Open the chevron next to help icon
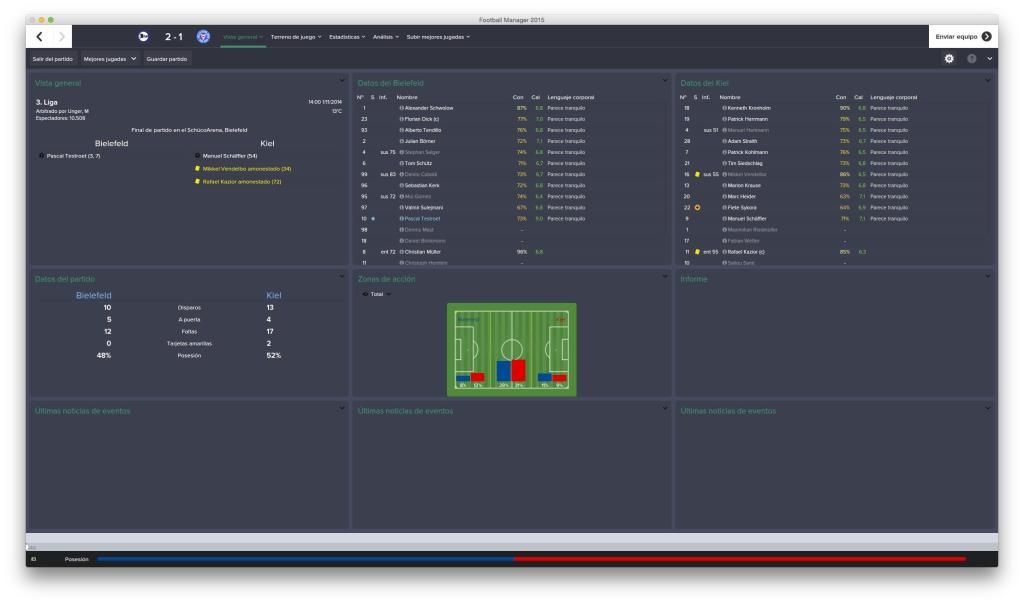The width and height of the screenshot is (1024, 604). click(989, 59)
